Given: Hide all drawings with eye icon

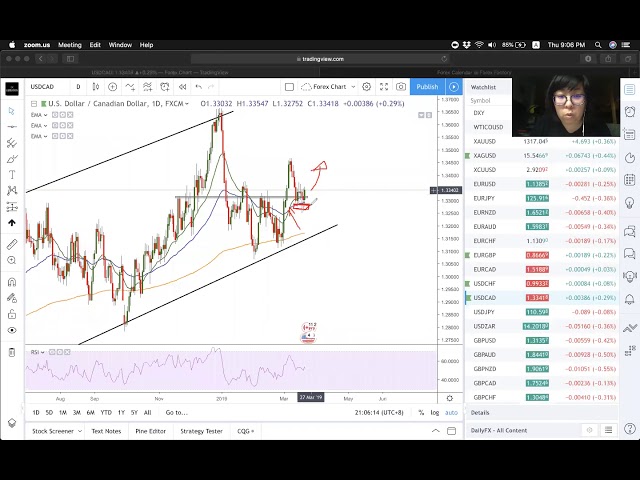Looking at the screenshot, I should point(12,330).
